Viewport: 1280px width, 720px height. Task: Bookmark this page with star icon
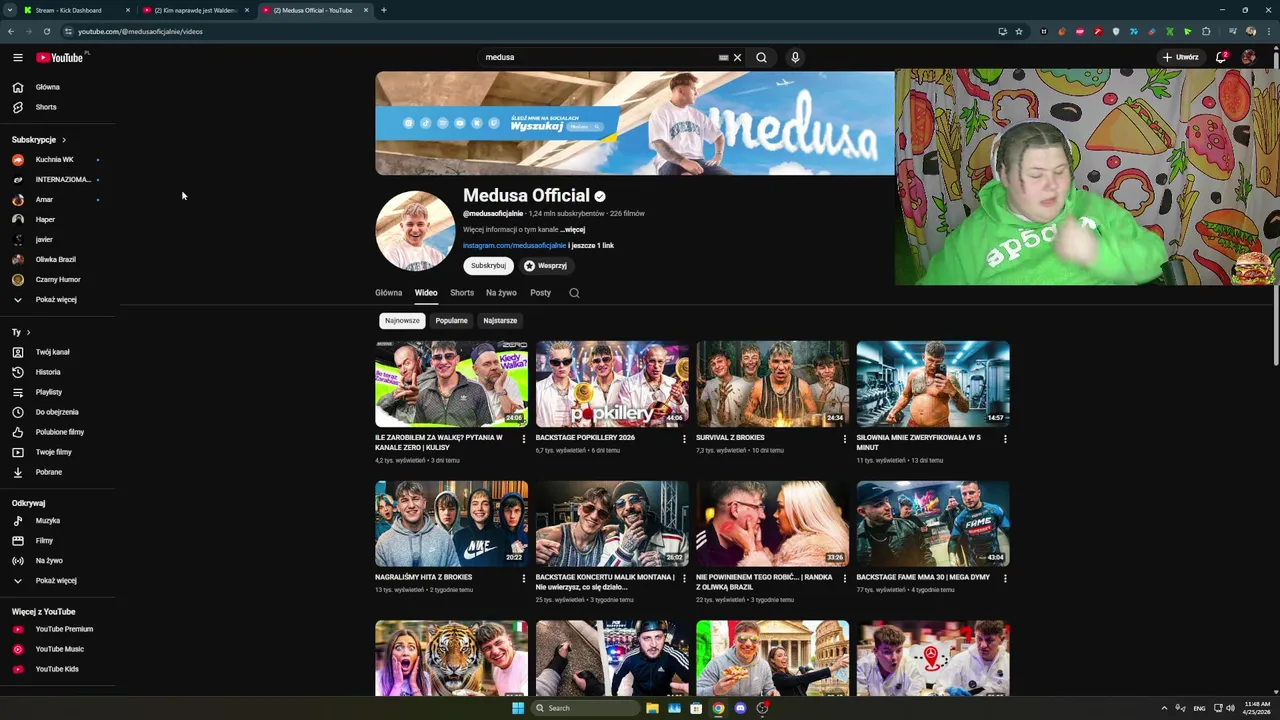(1019, 31)
